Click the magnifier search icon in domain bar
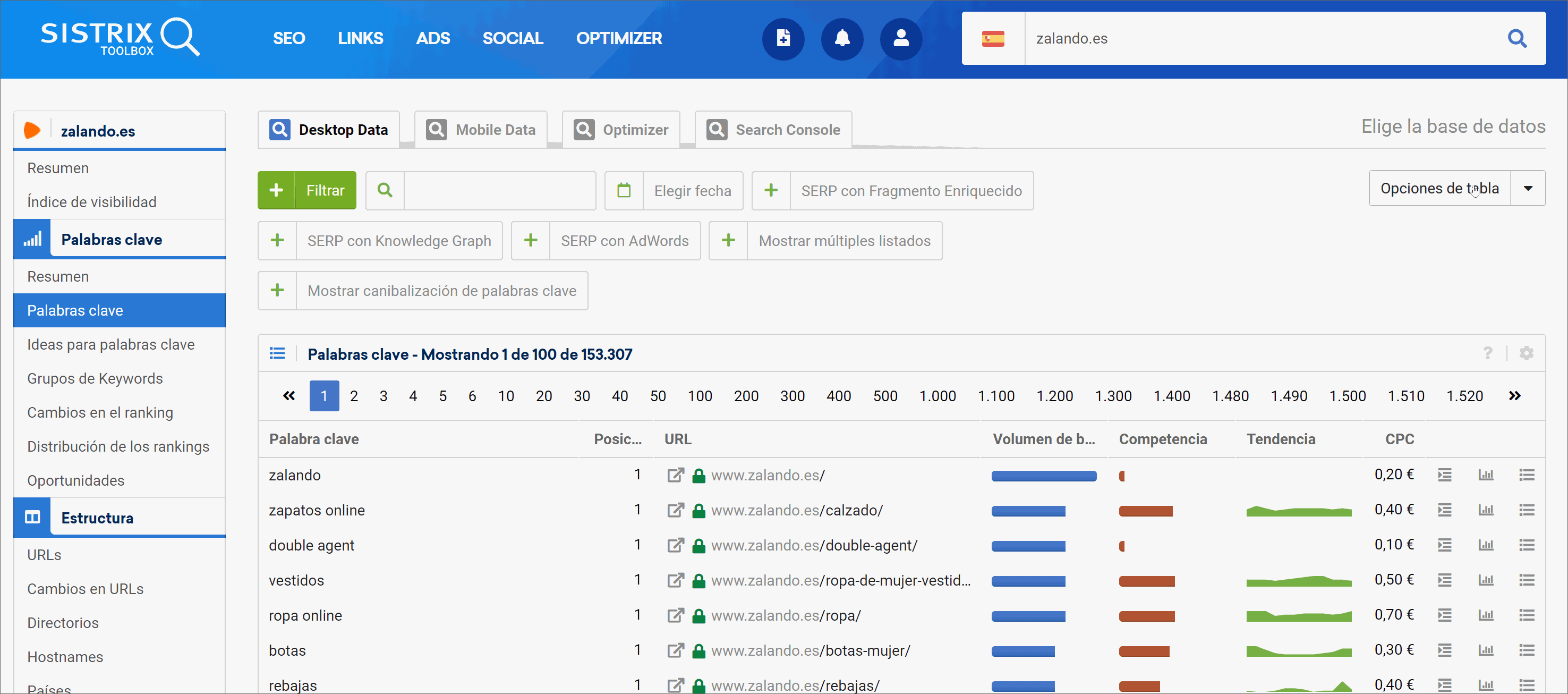This screenshot has height=694, width=1568. click(x=1516, y=38)
